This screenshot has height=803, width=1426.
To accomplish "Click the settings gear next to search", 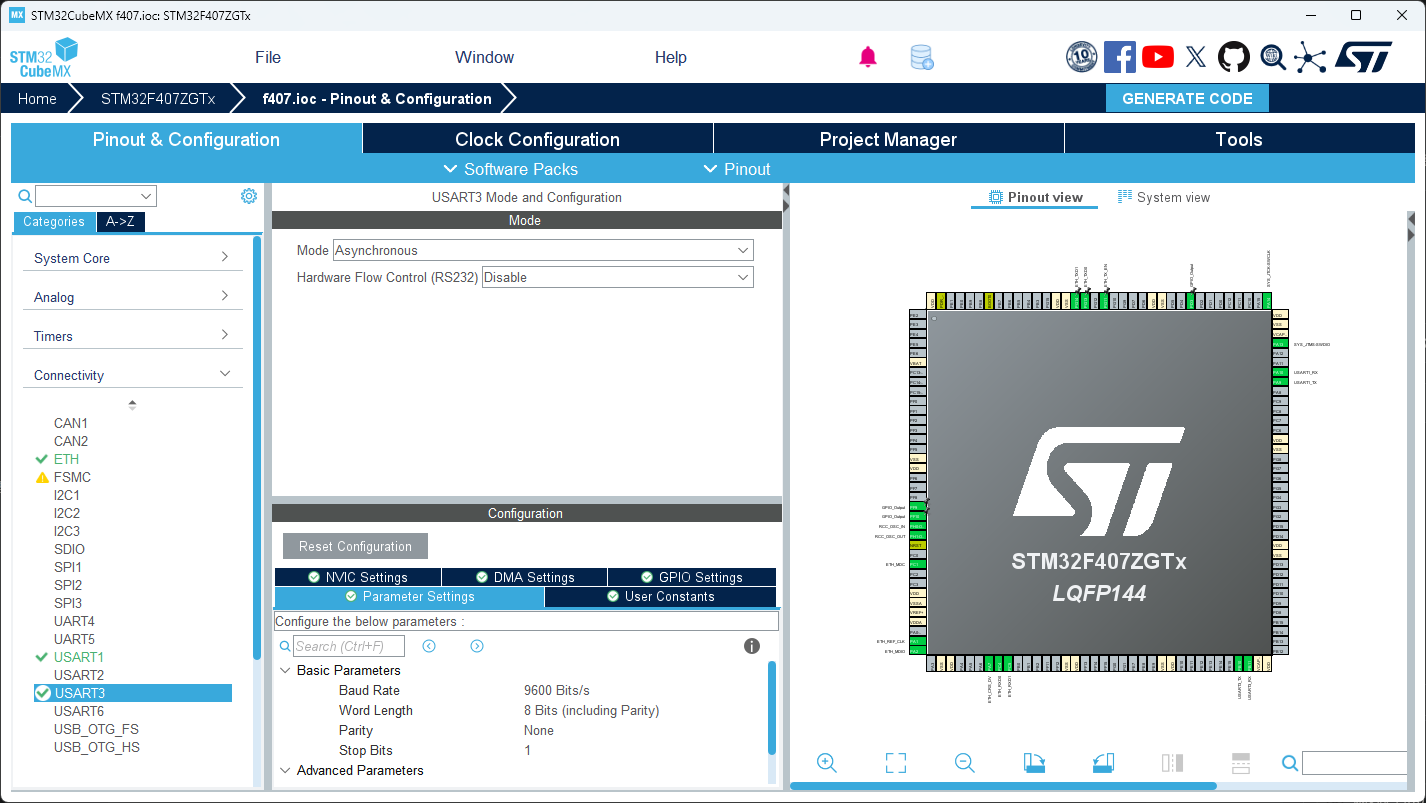I will coord(248,195).
